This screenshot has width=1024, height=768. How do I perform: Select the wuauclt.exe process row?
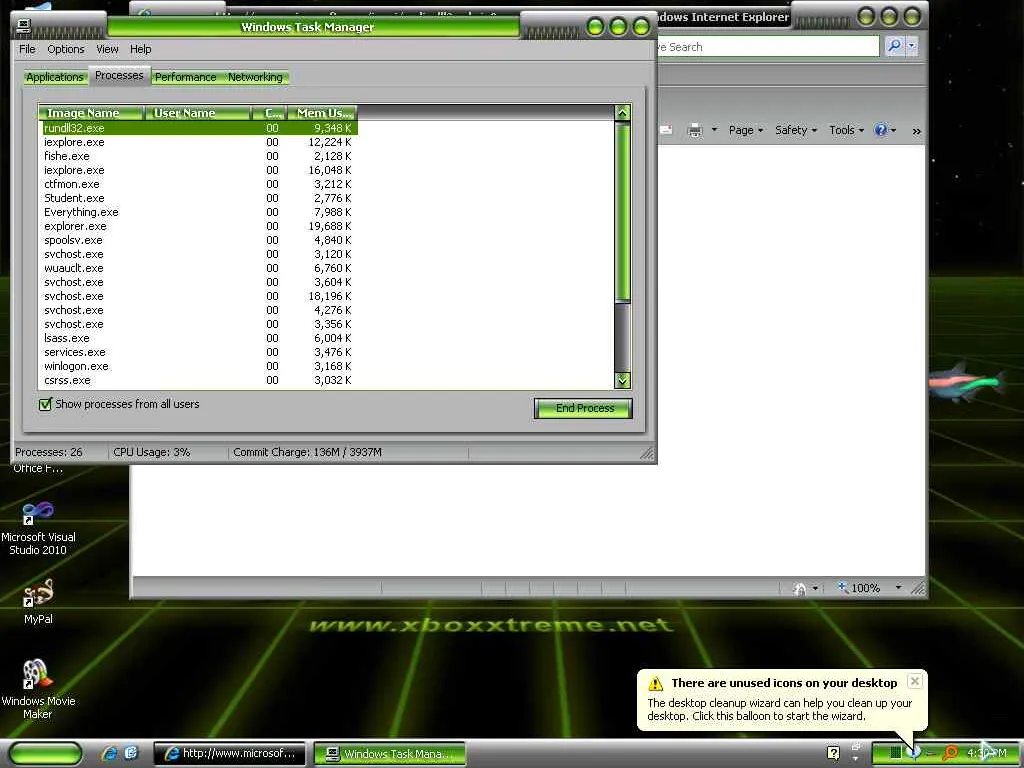pos(198,268)
